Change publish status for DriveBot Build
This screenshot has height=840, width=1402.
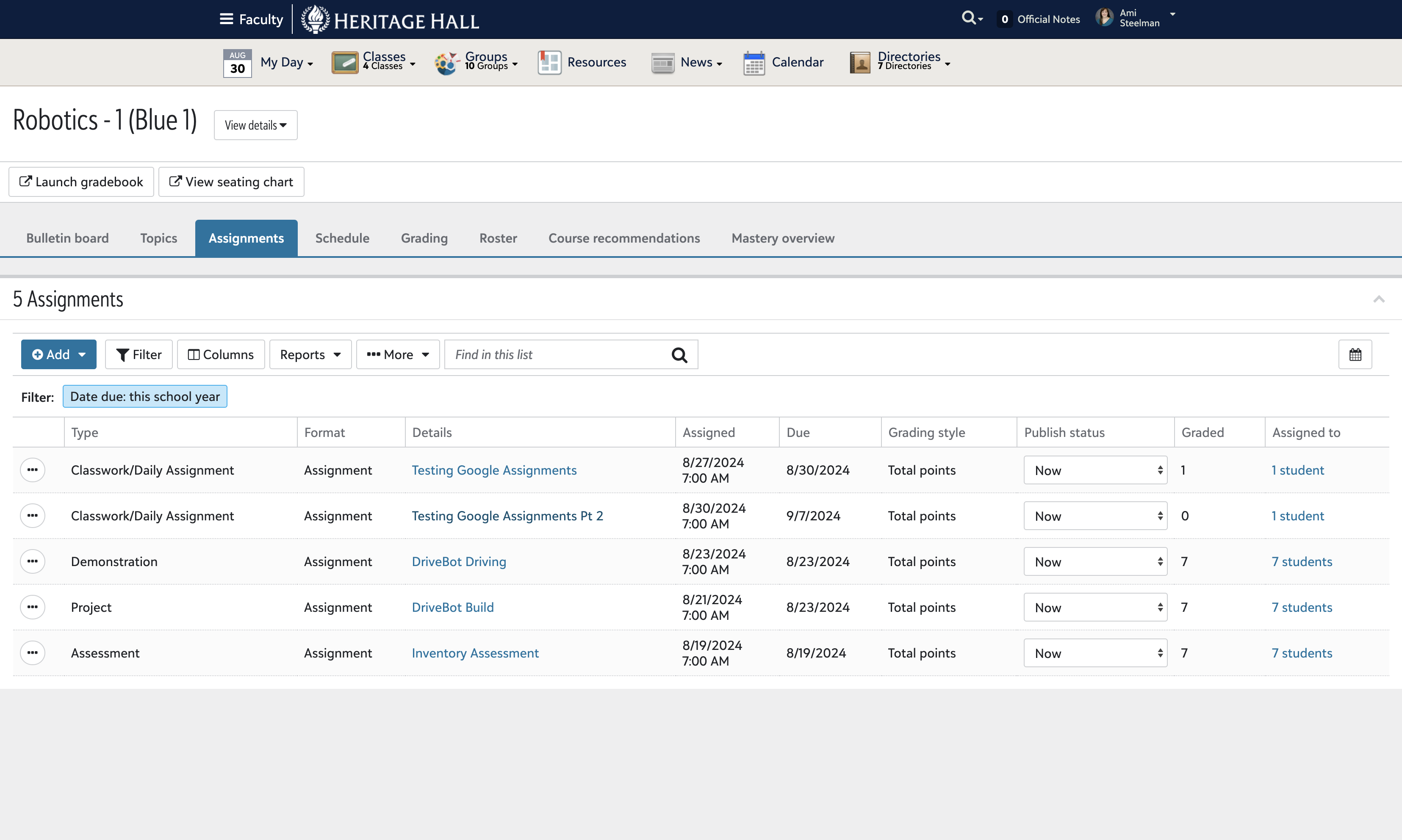(x=1096, y=607)
